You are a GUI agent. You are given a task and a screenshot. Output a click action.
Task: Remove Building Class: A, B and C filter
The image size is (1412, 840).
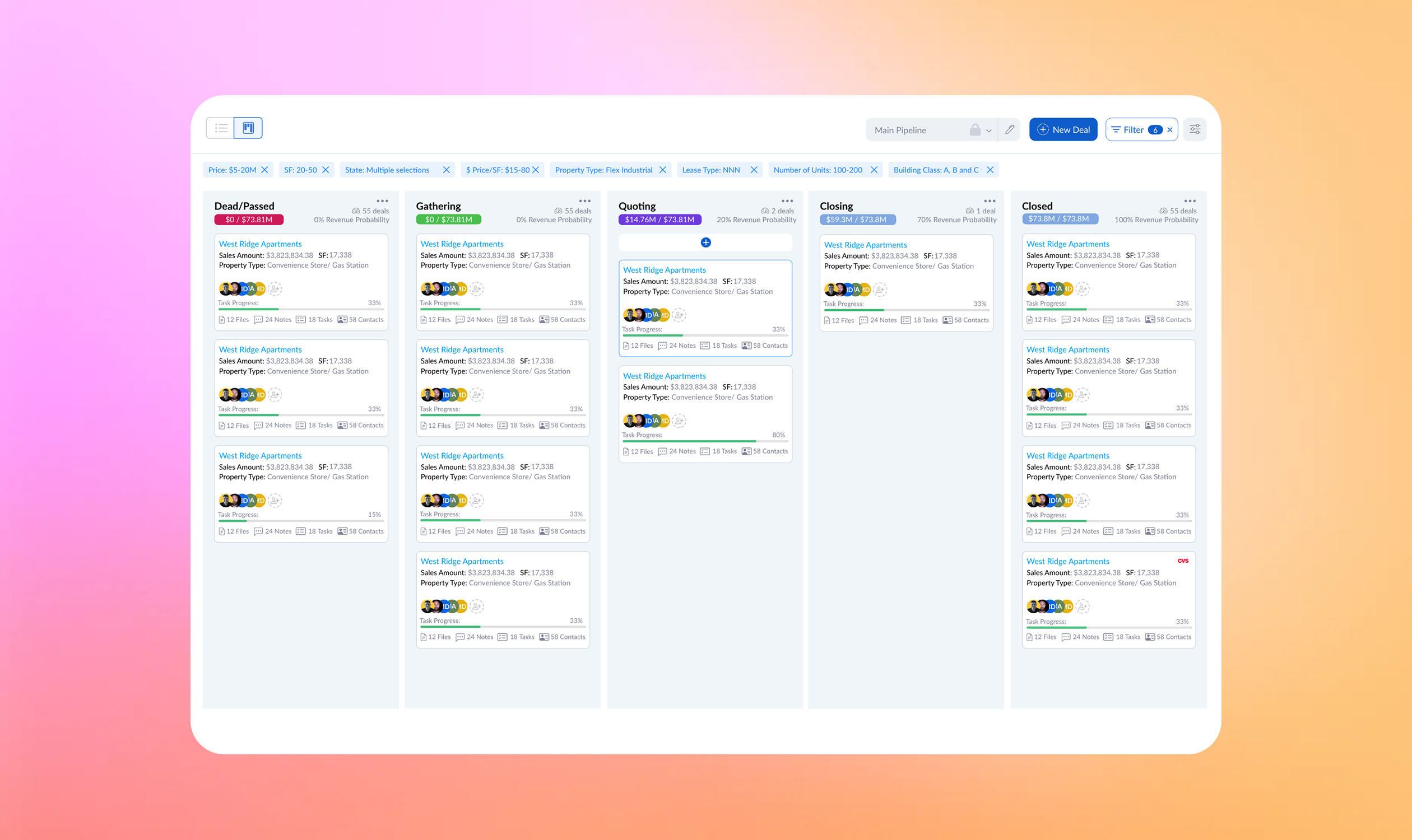tap(990, 170)
